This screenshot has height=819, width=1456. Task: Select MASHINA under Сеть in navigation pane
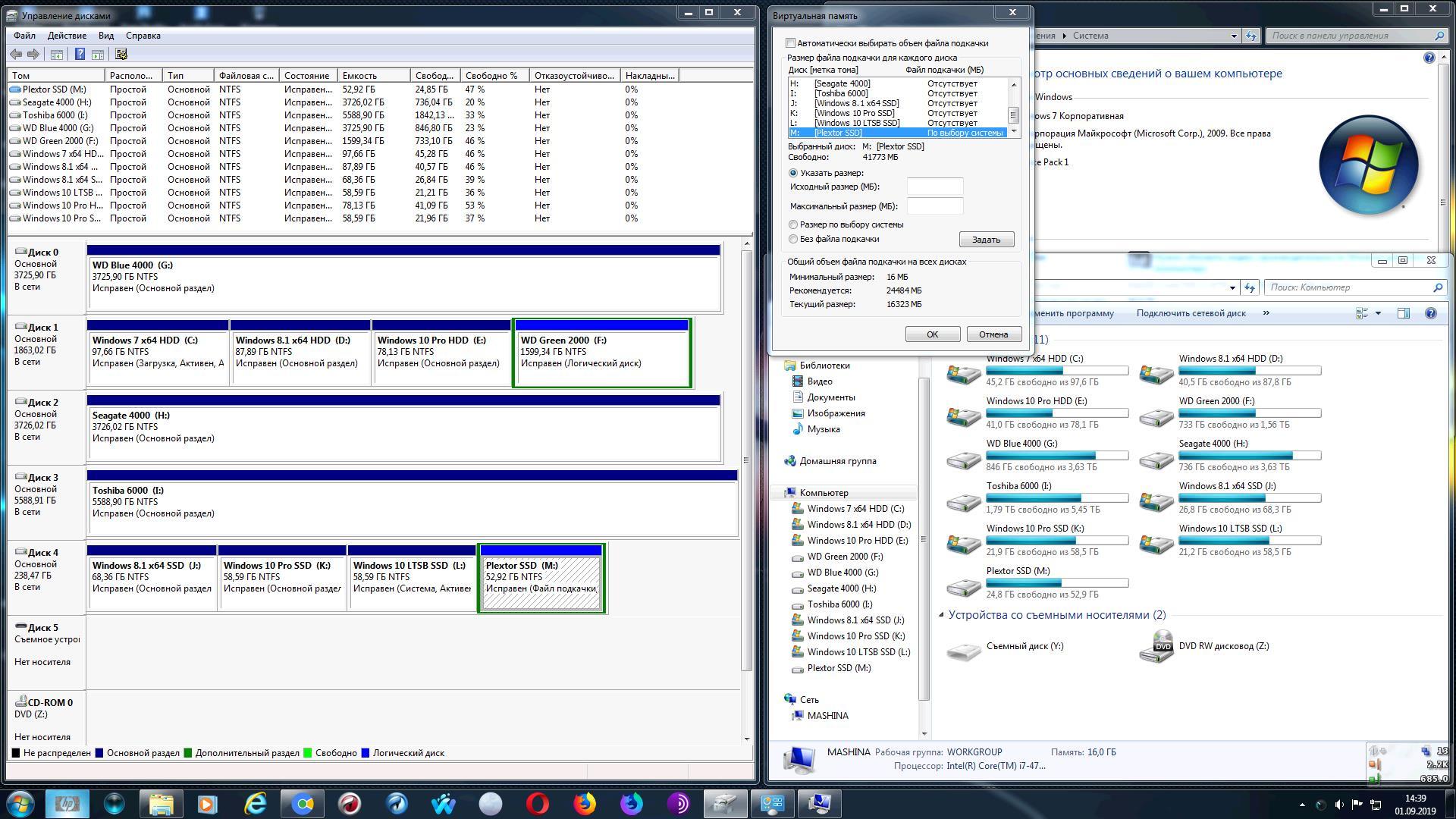(827, 716)
